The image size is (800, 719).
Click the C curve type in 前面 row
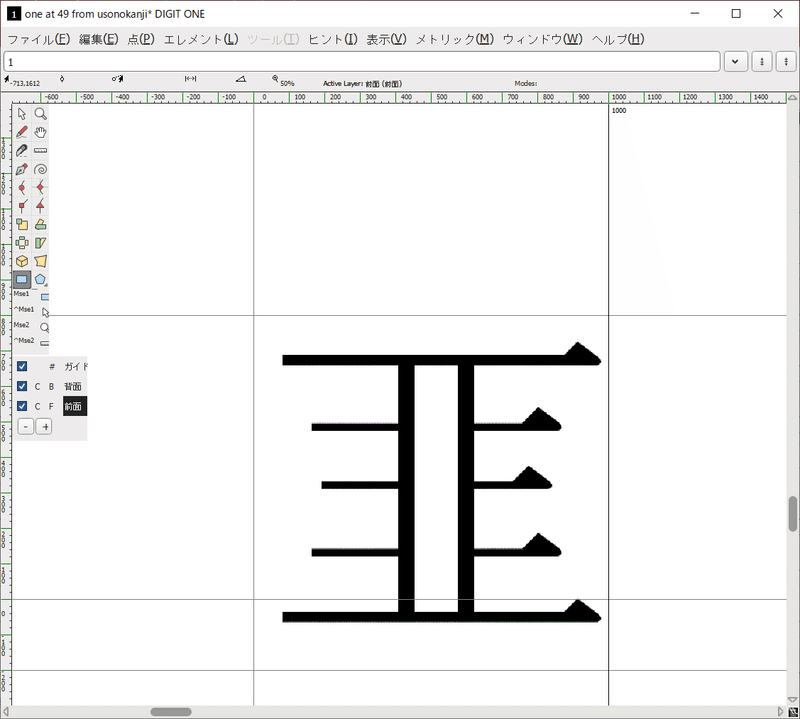37,407
